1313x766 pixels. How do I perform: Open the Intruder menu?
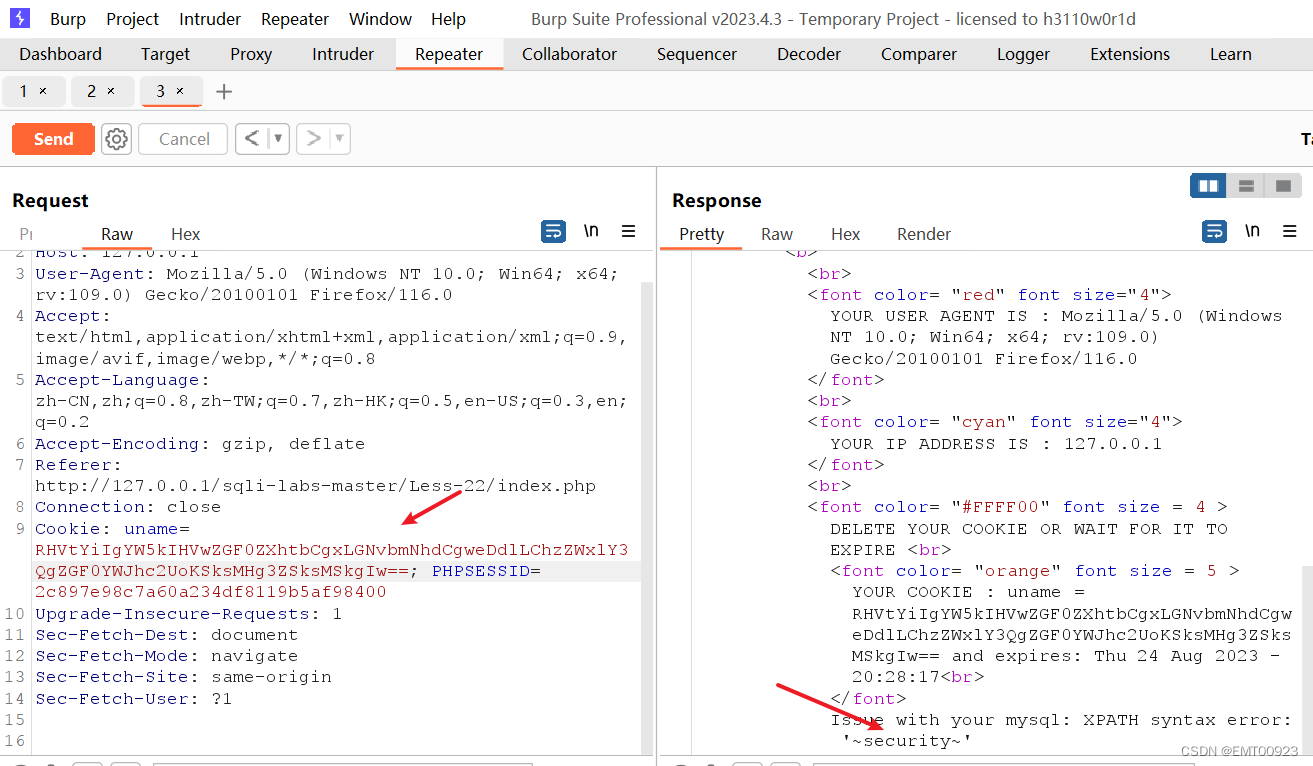click(x=210, y=19)
